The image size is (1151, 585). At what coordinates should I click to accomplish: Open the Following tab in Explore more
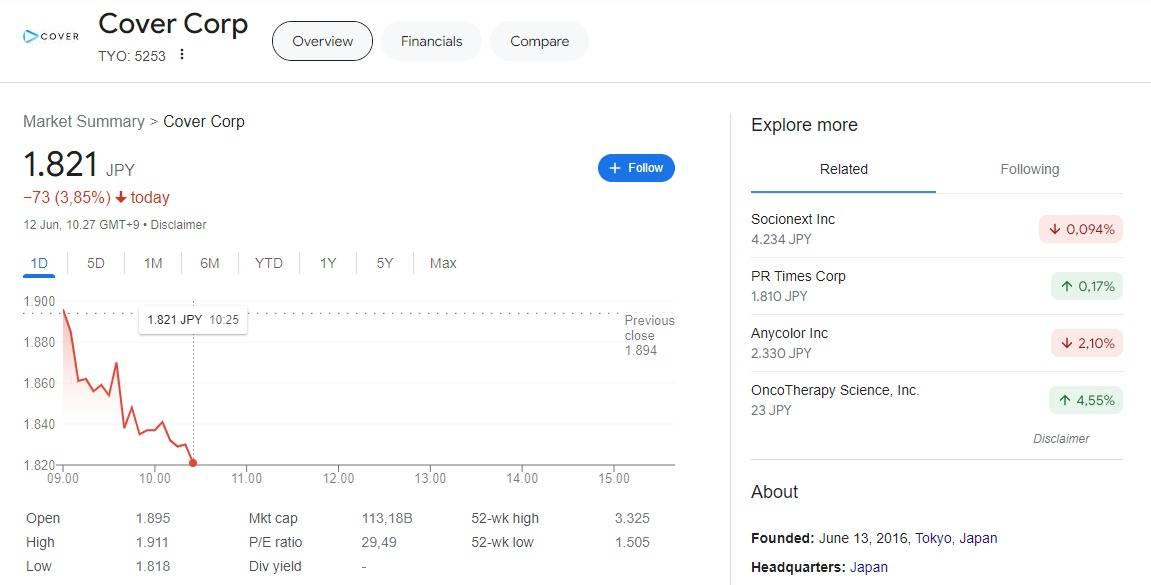(x=1029, y=169)
